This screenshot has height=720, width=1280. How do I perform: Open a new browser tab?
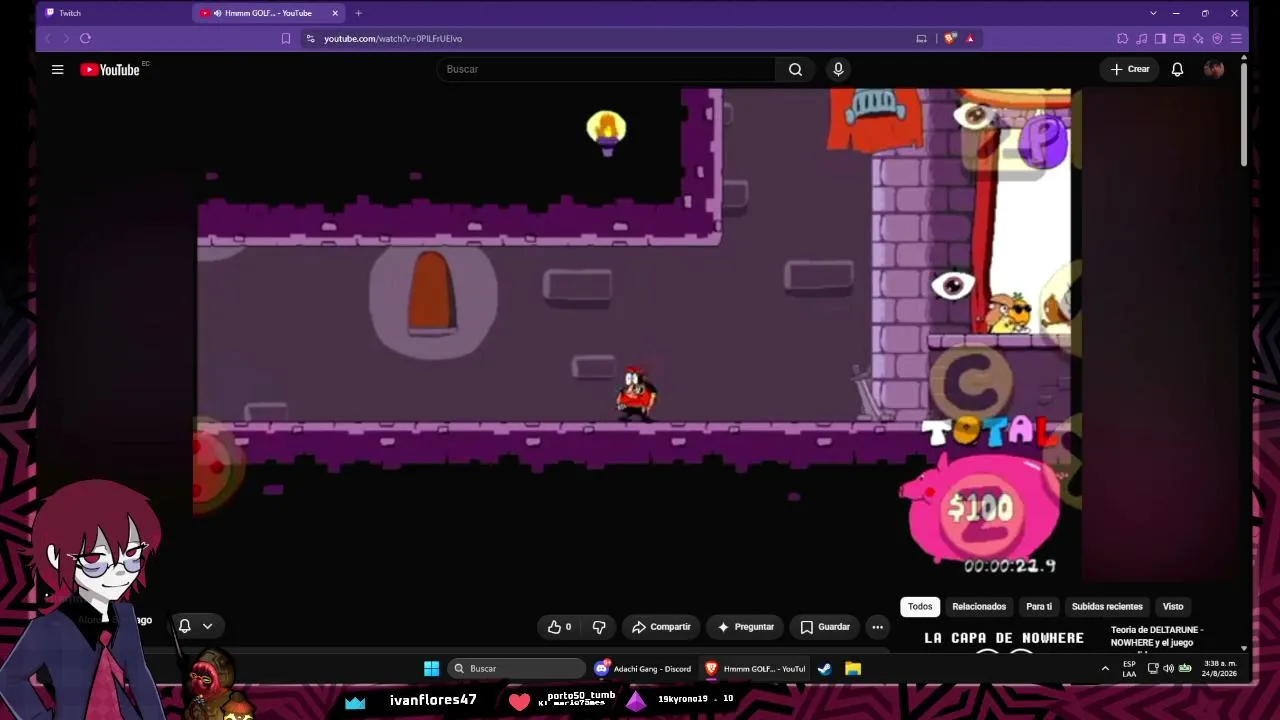[x=358, y=13]
